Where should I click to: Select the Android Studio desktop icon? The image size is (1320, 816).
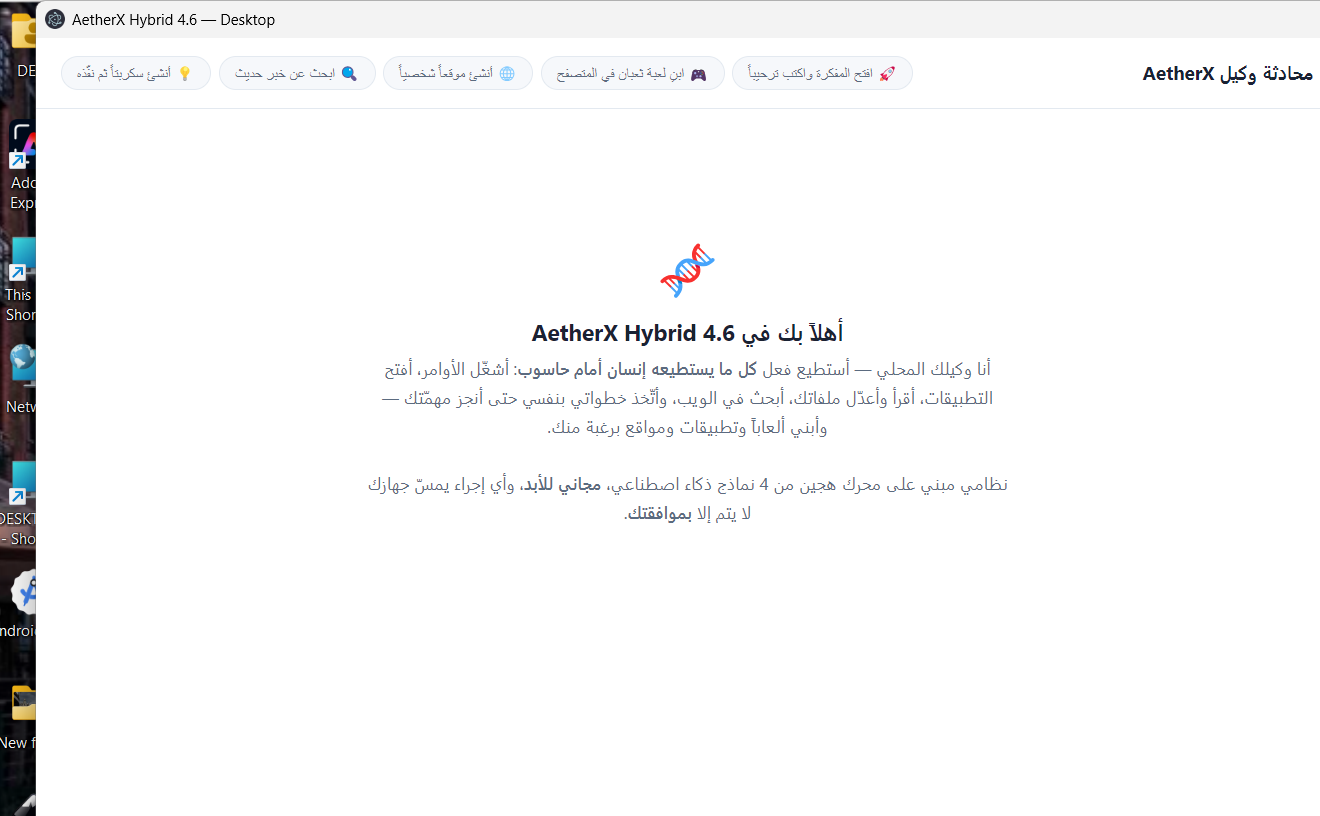(x=19, y=605)
